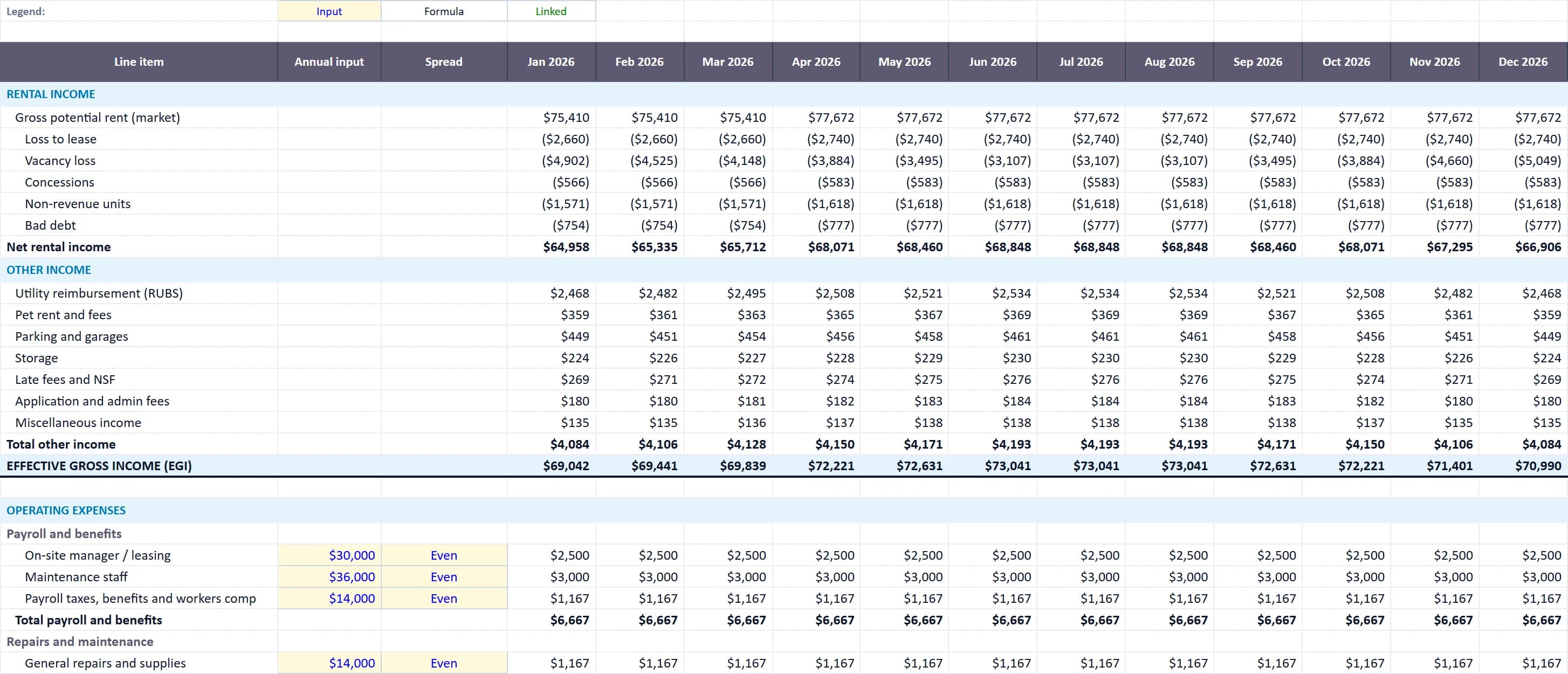Select the Payroll taxes 'Even' spread cell
The image size is (1568, 674).
(444, 599)
